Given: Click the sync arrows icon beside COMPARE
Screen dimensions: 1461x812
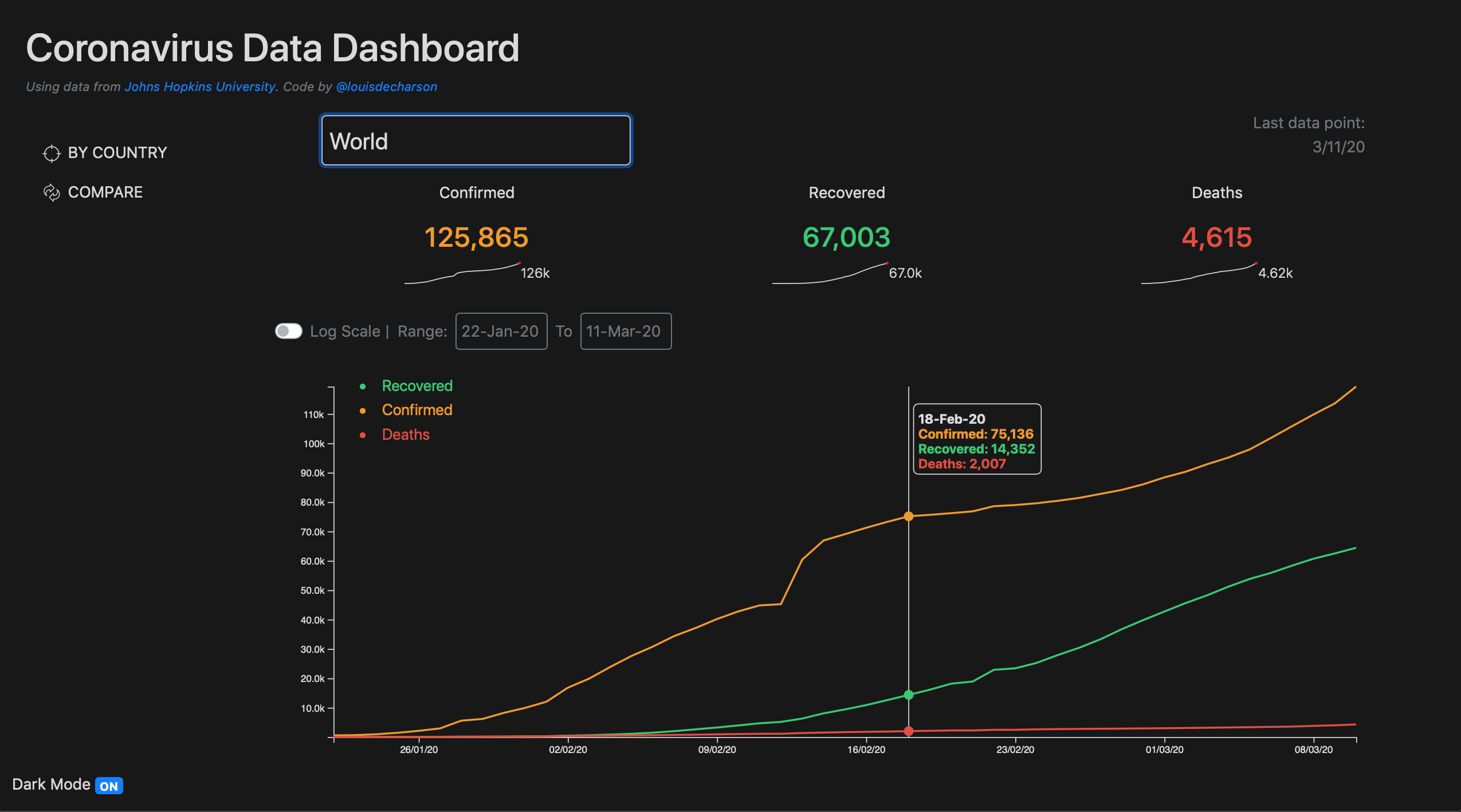Looking at the screenshot, I should [52, 192].
